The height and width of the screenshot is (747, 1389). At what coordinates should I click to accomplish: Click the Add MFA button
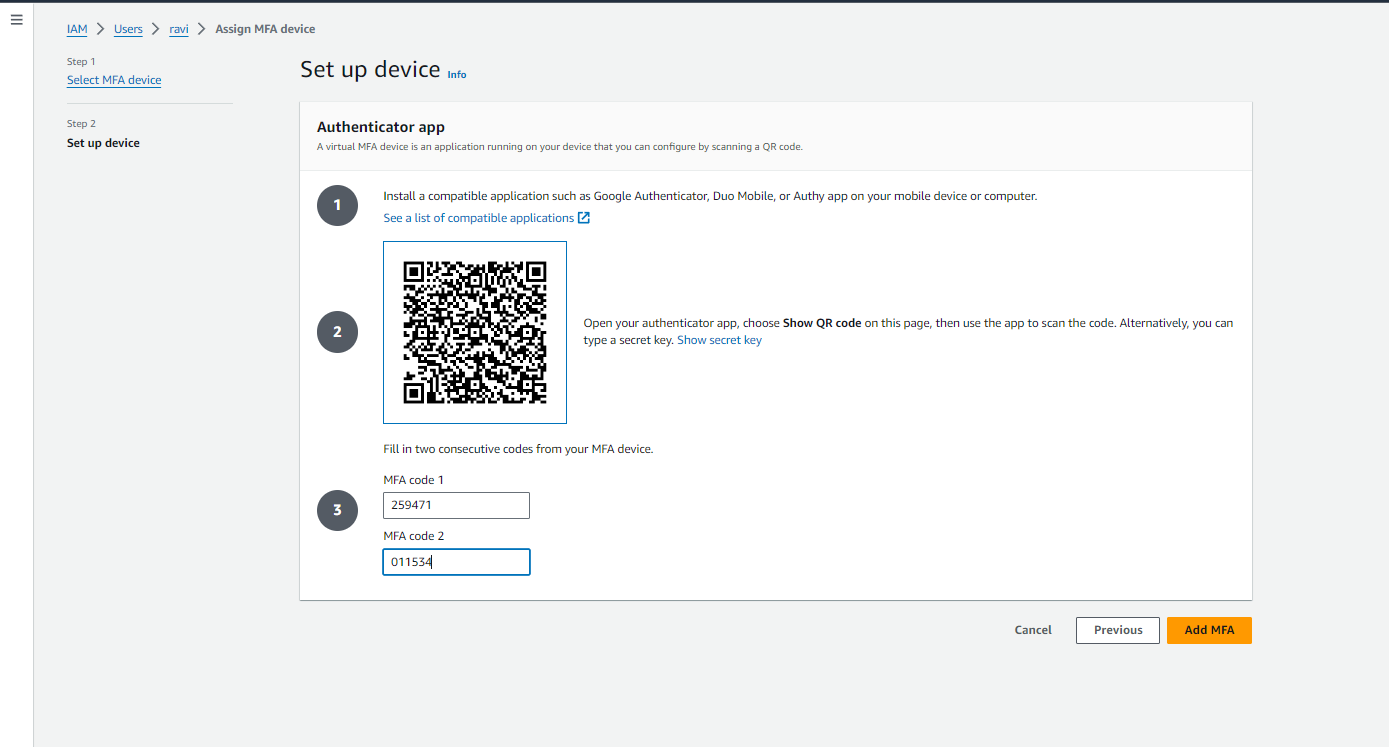pyautogui.click(x=1209, y=630)
